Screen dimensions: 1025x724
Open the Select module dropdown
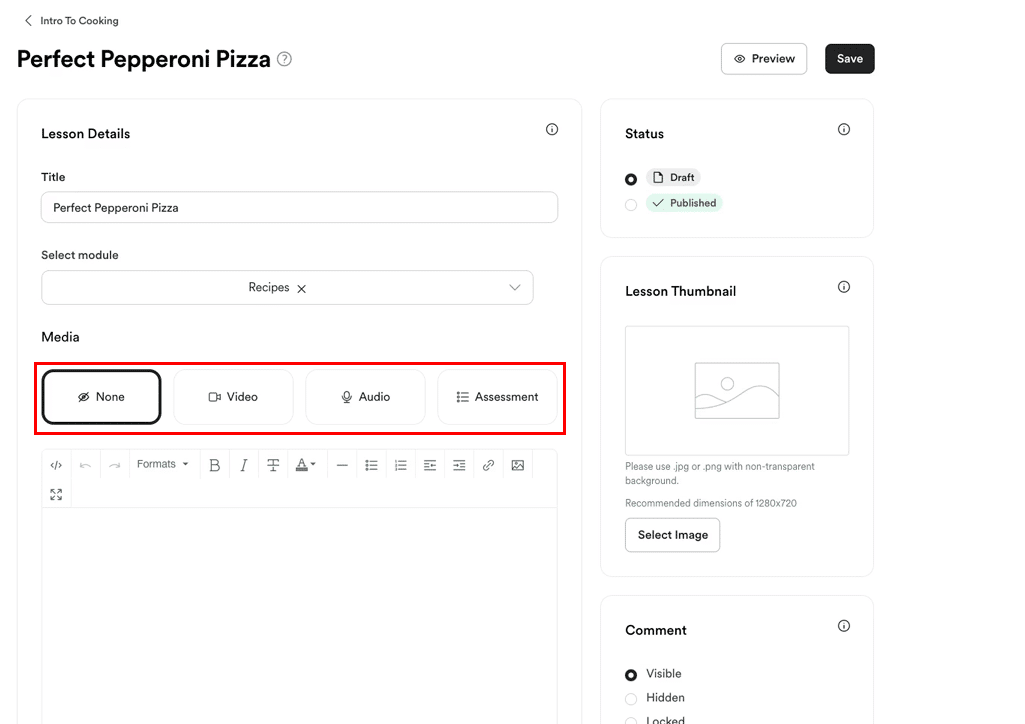point(514,287)
